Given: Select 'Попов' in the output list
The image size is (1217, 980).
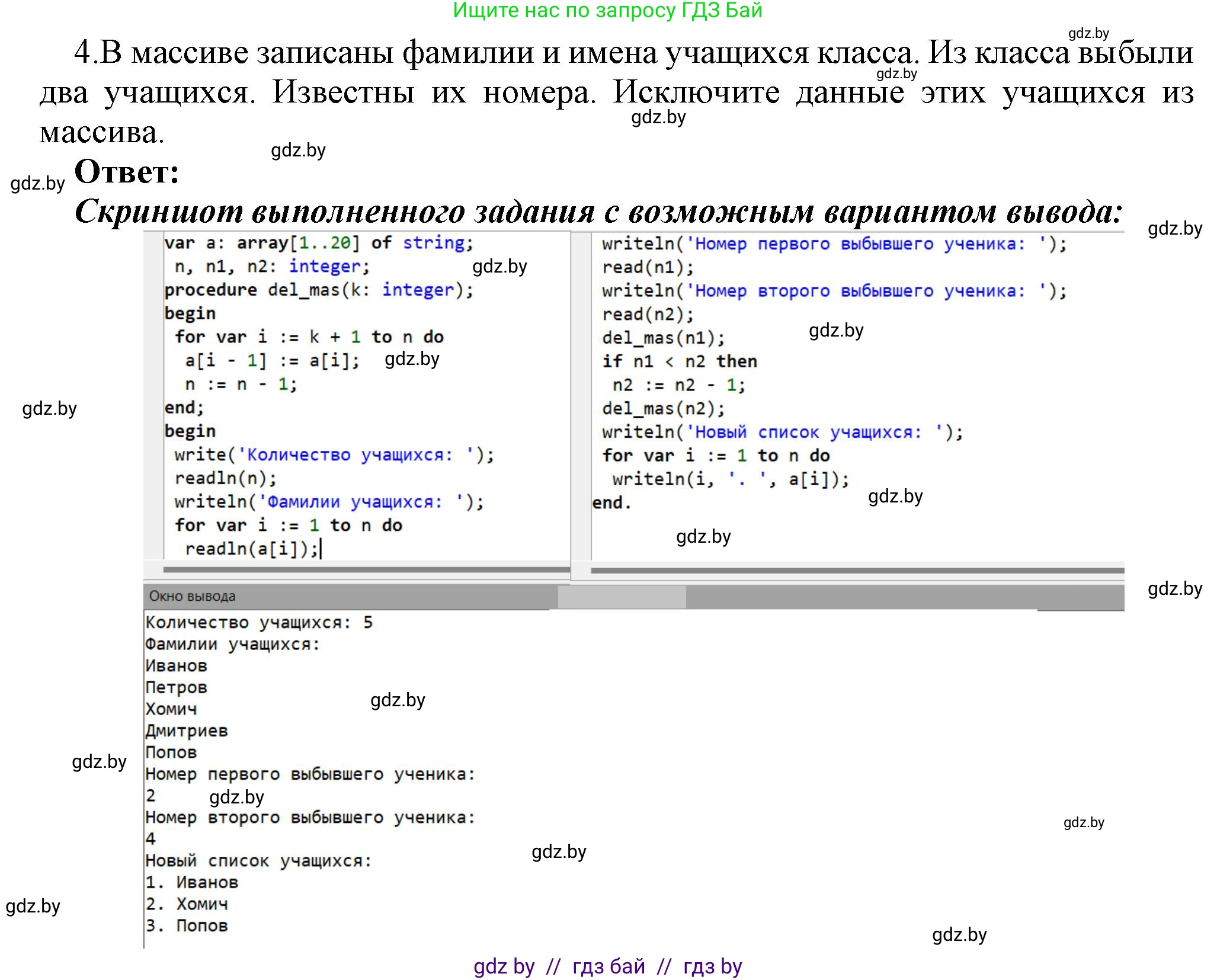Looking at the screenshot, I should pyautogui.click(x=172, y=751).
